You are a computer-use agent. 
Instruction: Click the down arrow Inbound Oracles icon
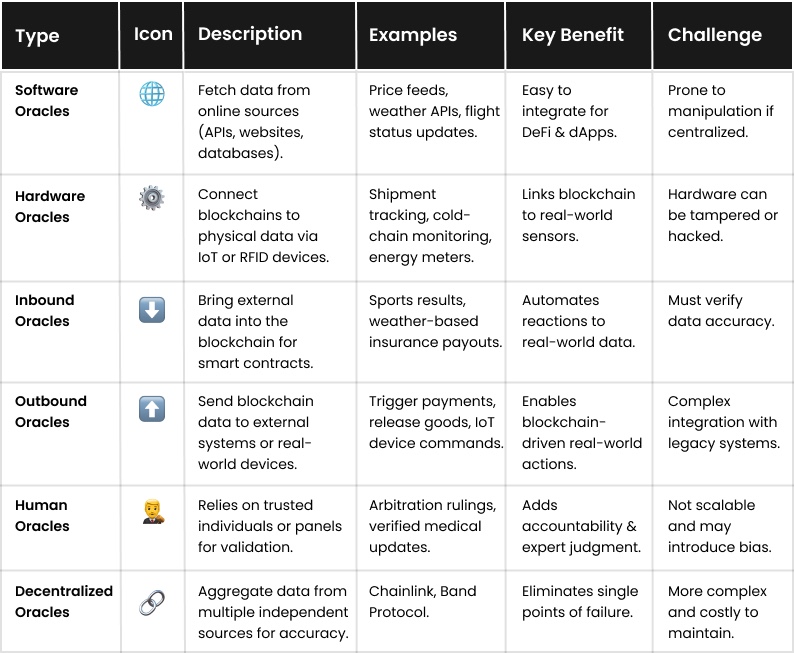click(152, 309)
